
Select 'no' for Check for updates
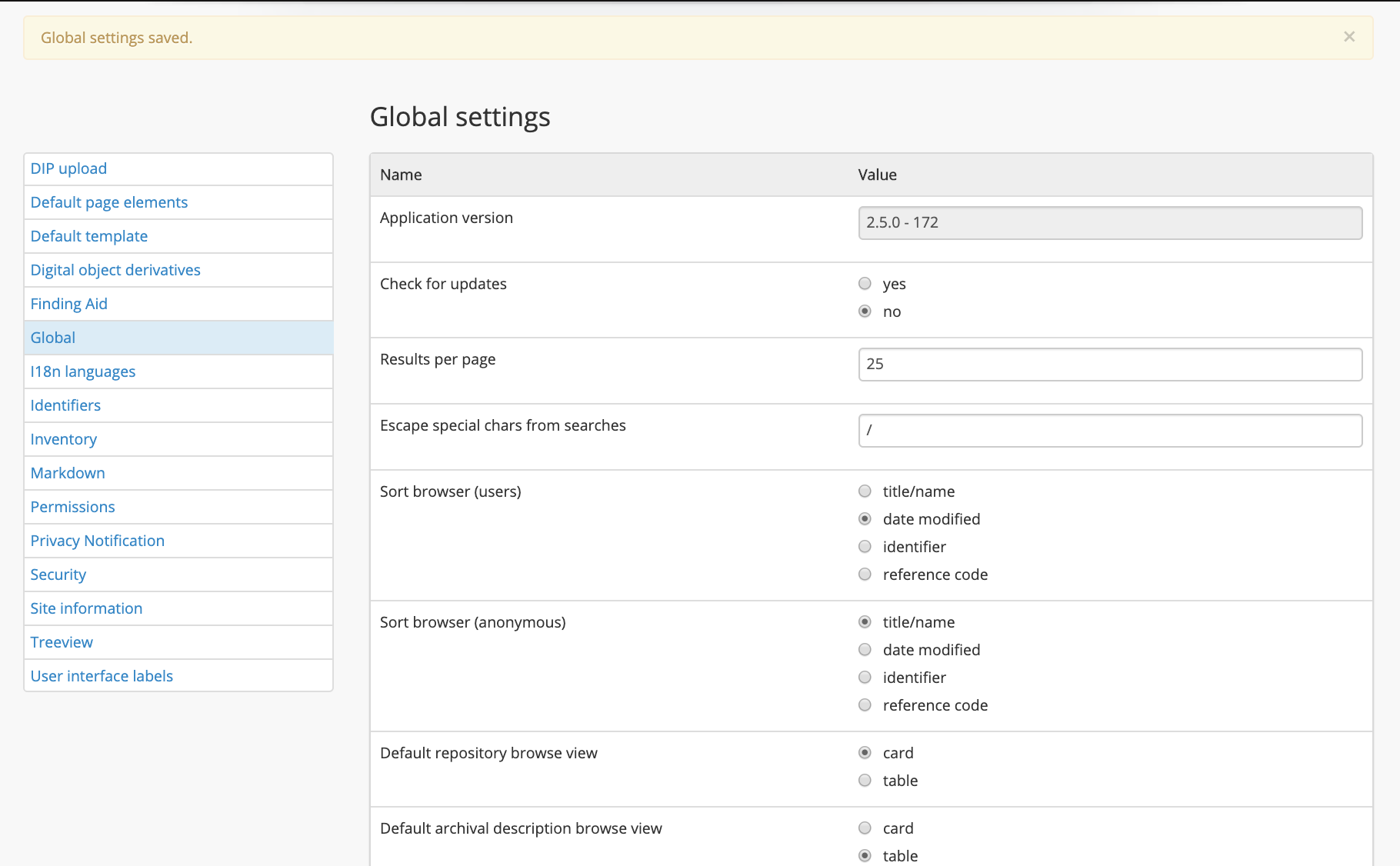click(865, 311)
